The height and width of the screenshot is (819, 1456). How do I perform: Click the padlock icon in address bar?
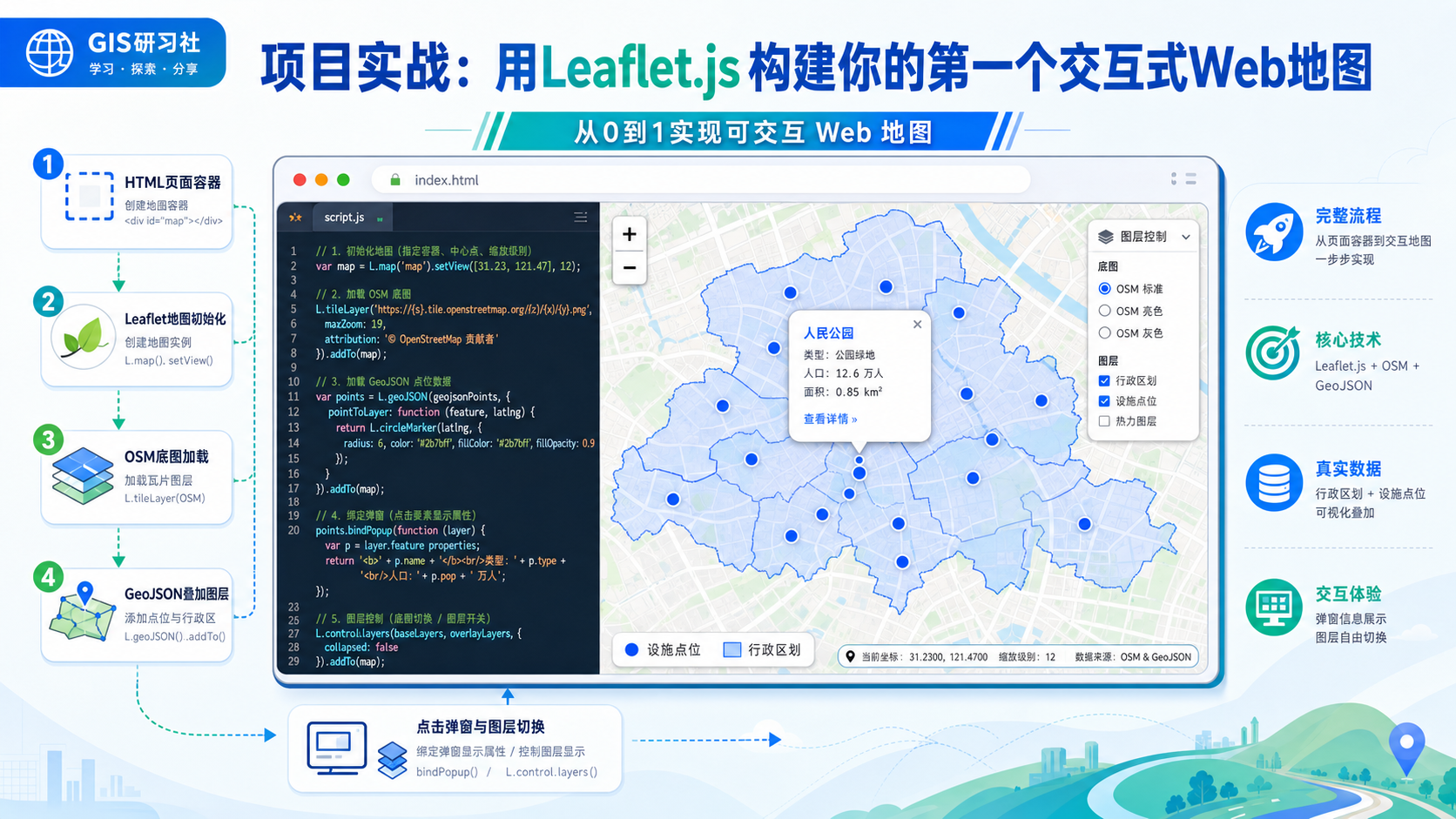point(395,180)
